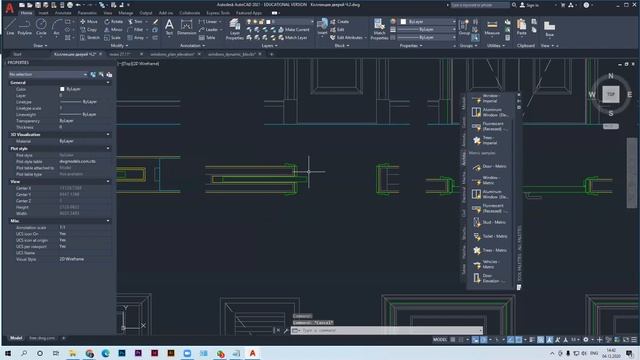Click MODEL space button in status bar
This screenshot has width=640, height=360.
pos(440,340)
